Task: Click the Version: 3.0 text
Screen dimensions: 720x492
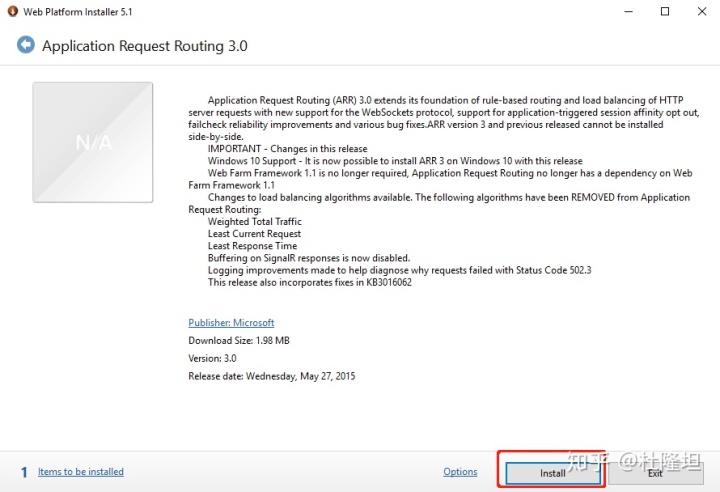Action: point(212,358)
